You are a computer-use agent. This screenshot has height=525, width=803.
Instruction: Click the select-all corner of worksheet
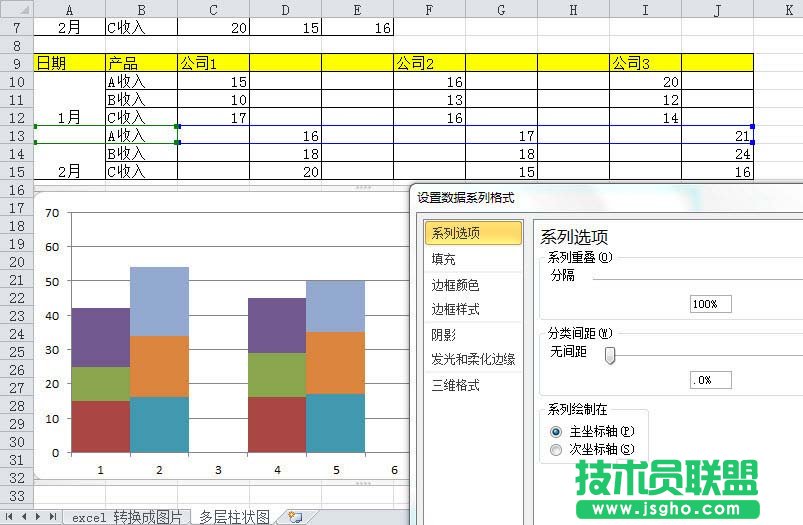pyautogui.click(x=16, y=9)
